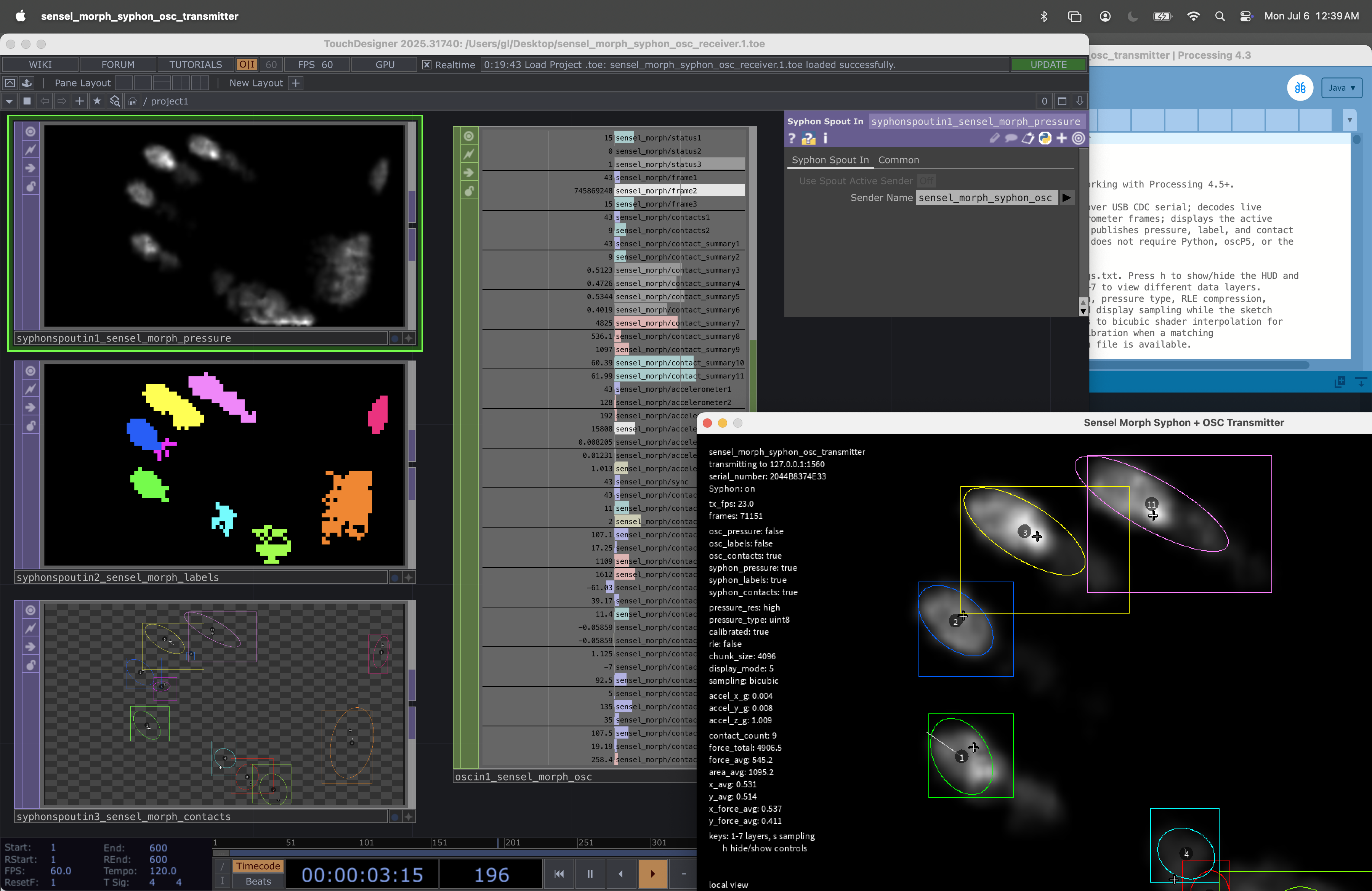The height and width of the screenshot is (891, 1372).
Task: Click the add New Layout plus button
Action: click(296, 83)
